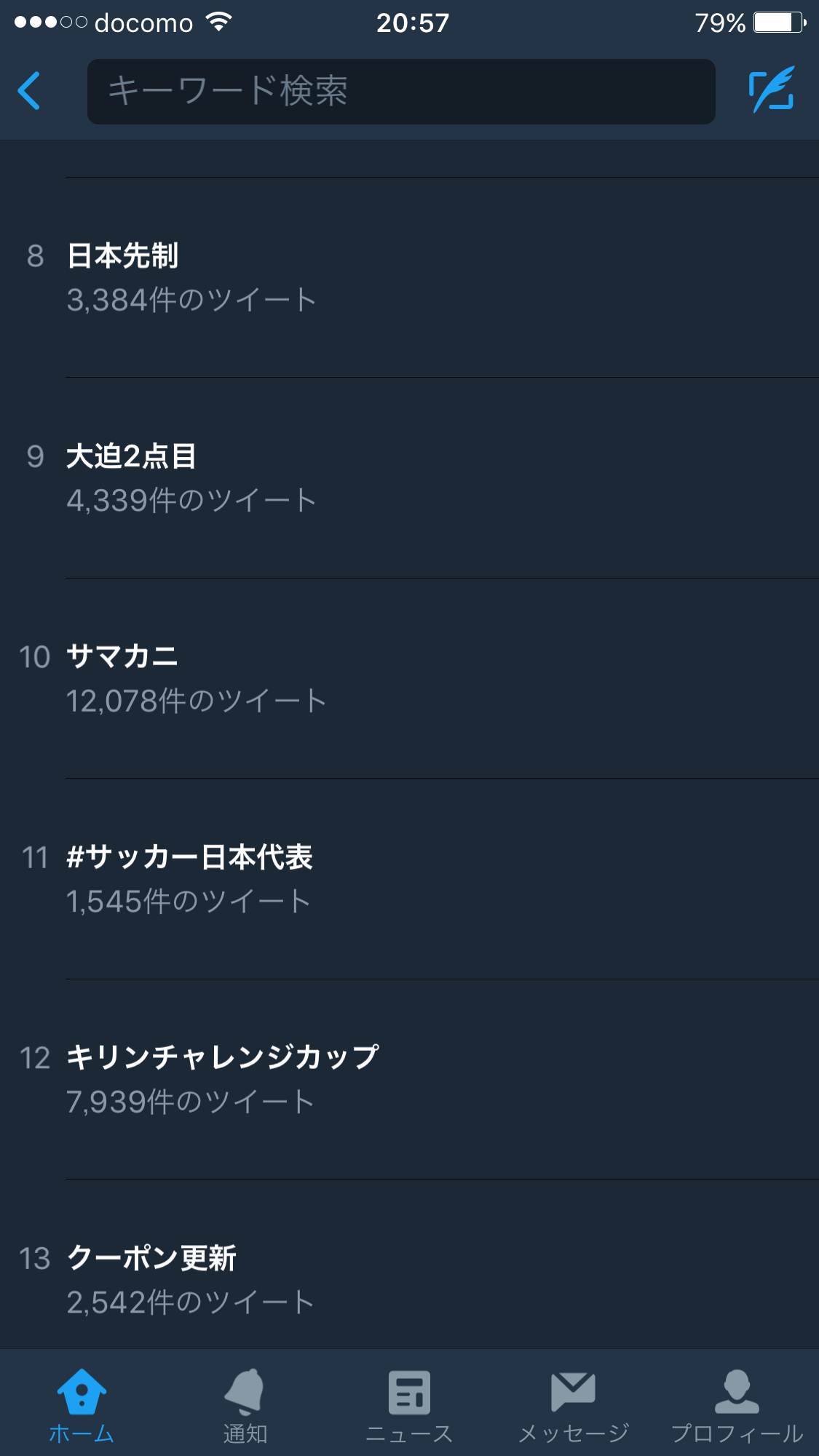This screenshot has width=819, height=1456.
Task: Switch to the ニュース tab label
Action: click(409, 1434)
